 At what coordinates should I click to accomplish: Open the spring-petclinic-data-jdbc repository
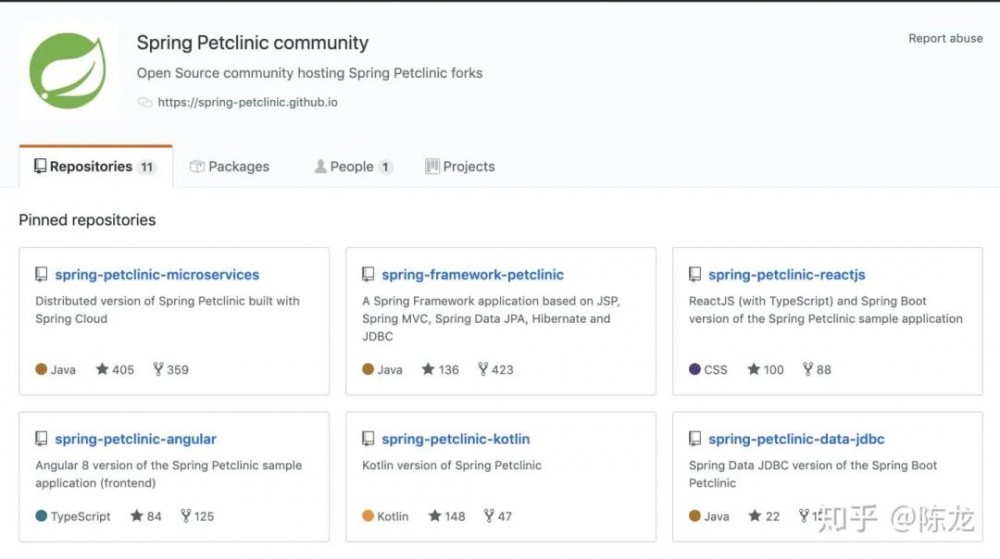796,439
